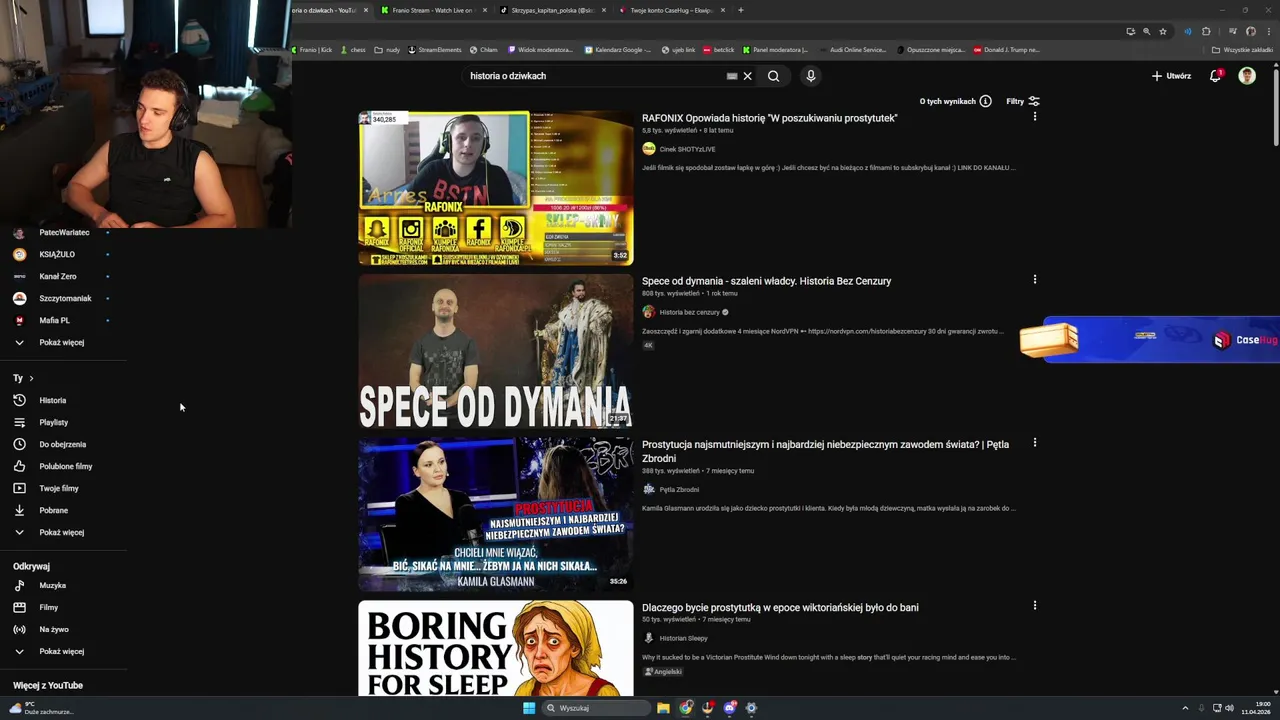Play the Boring History for Sleep thumbnail
Image resolution: width=1280 pixels, height=720 pixels.
click(496, 648)
